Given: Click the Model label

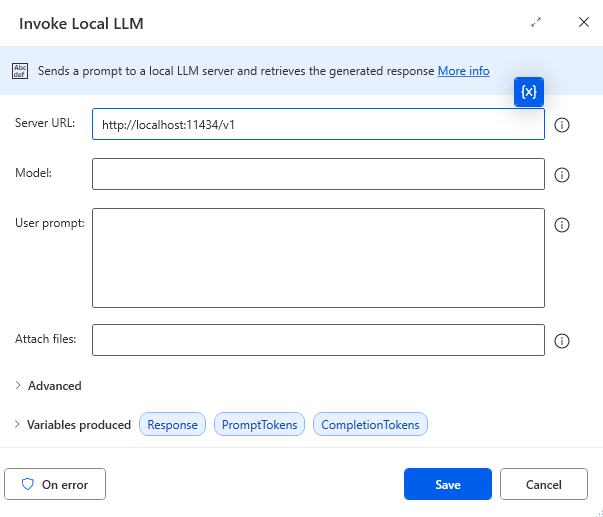Looking at the screenshot, I should coord(33,173).
